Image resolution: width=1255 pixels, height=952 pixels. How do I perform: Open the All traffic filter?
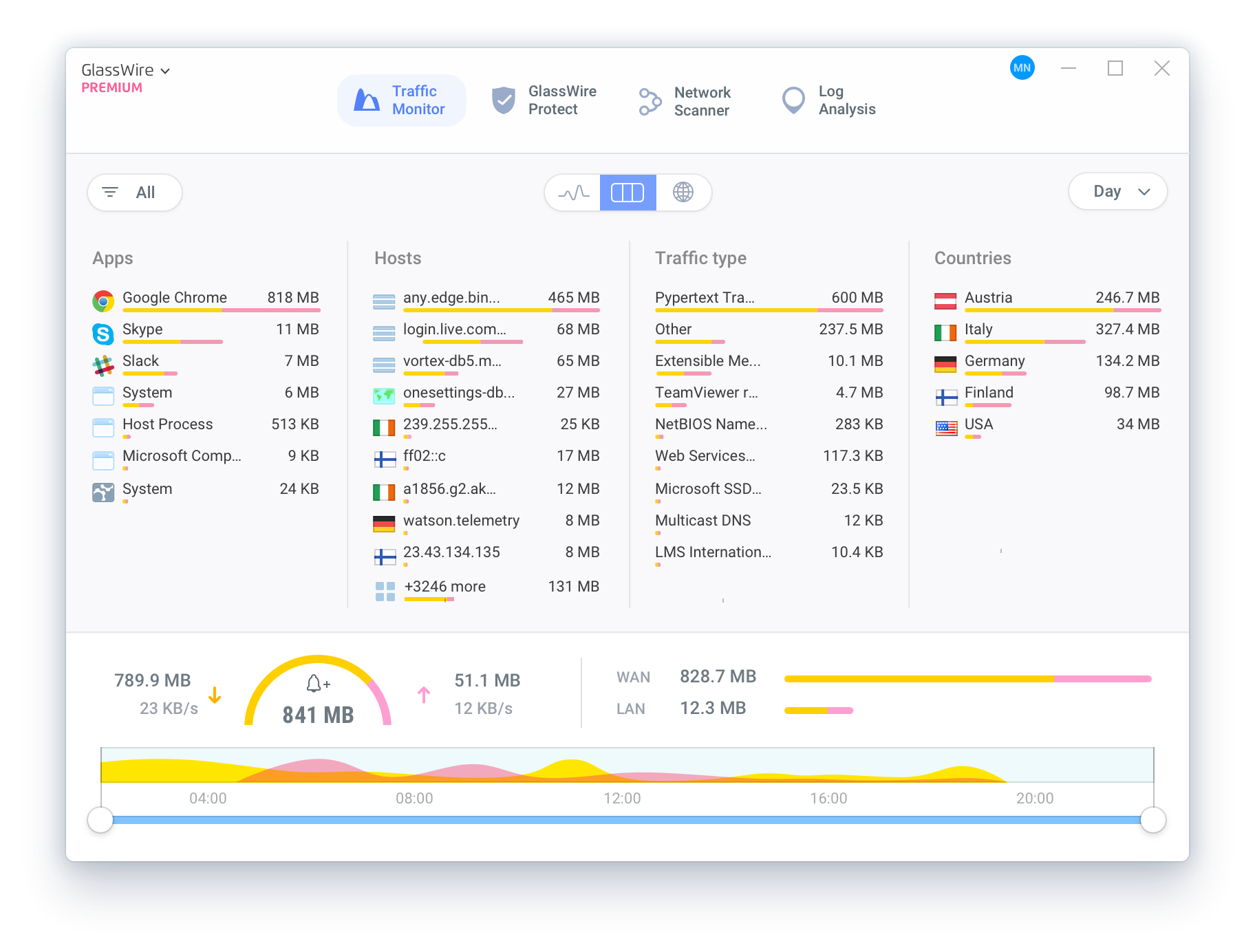tap(134, 193)
